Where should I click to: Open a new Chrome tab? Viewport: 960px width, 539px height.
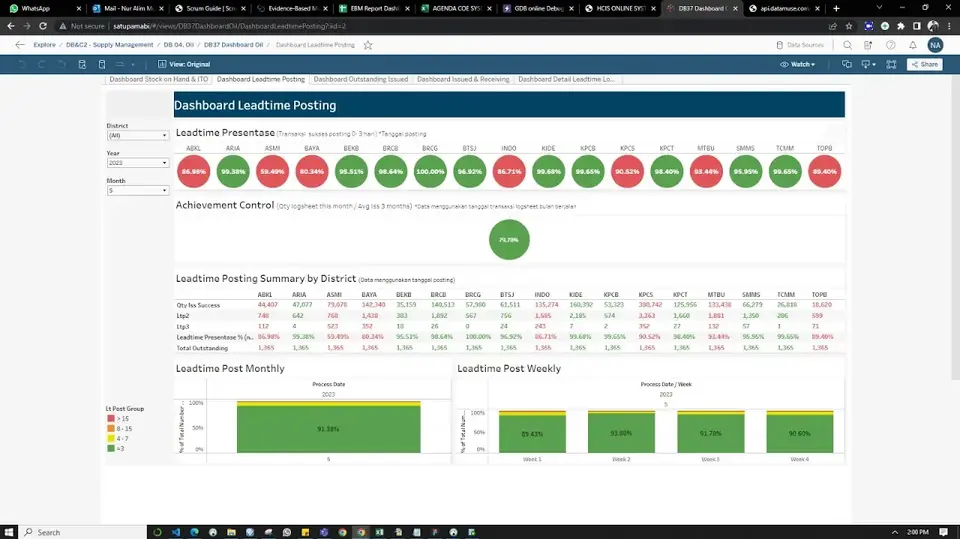pos(836,9)
